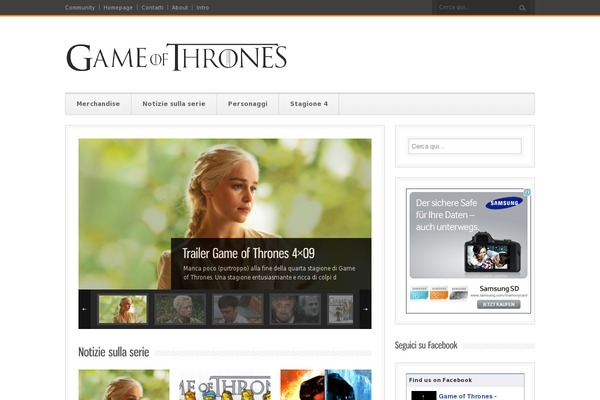Viewport: 600px width, 400px height.
Task: Open the Homepage link in top bar
Action: (x=118, y=8)
